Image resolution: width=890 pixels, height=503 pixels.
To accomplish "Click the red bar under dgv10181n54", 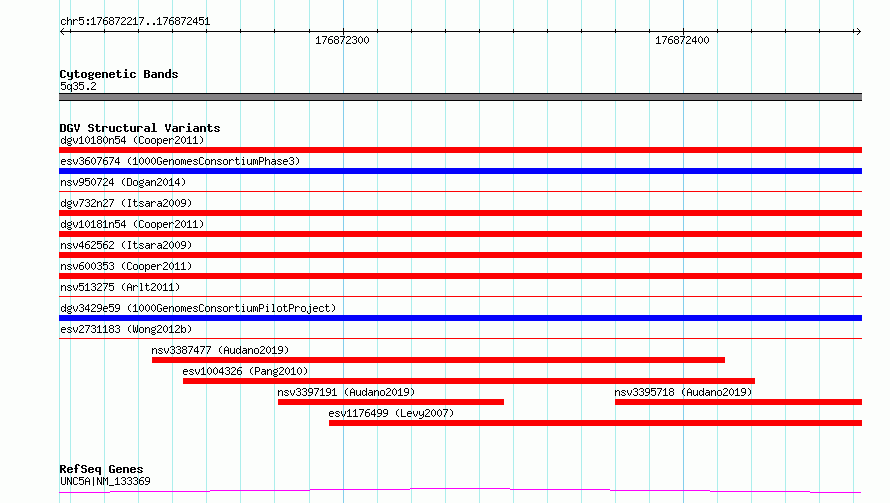I will pos(460,234).
